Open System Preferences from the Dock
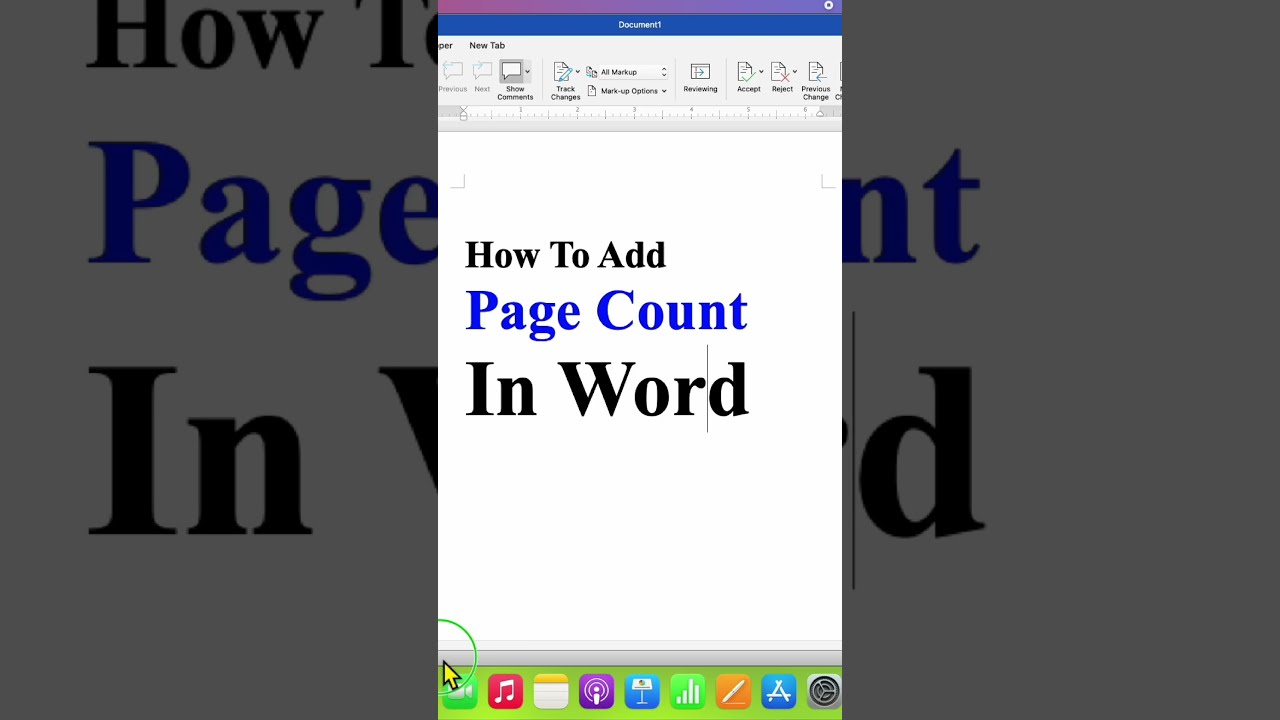 [x=824, y=691]
